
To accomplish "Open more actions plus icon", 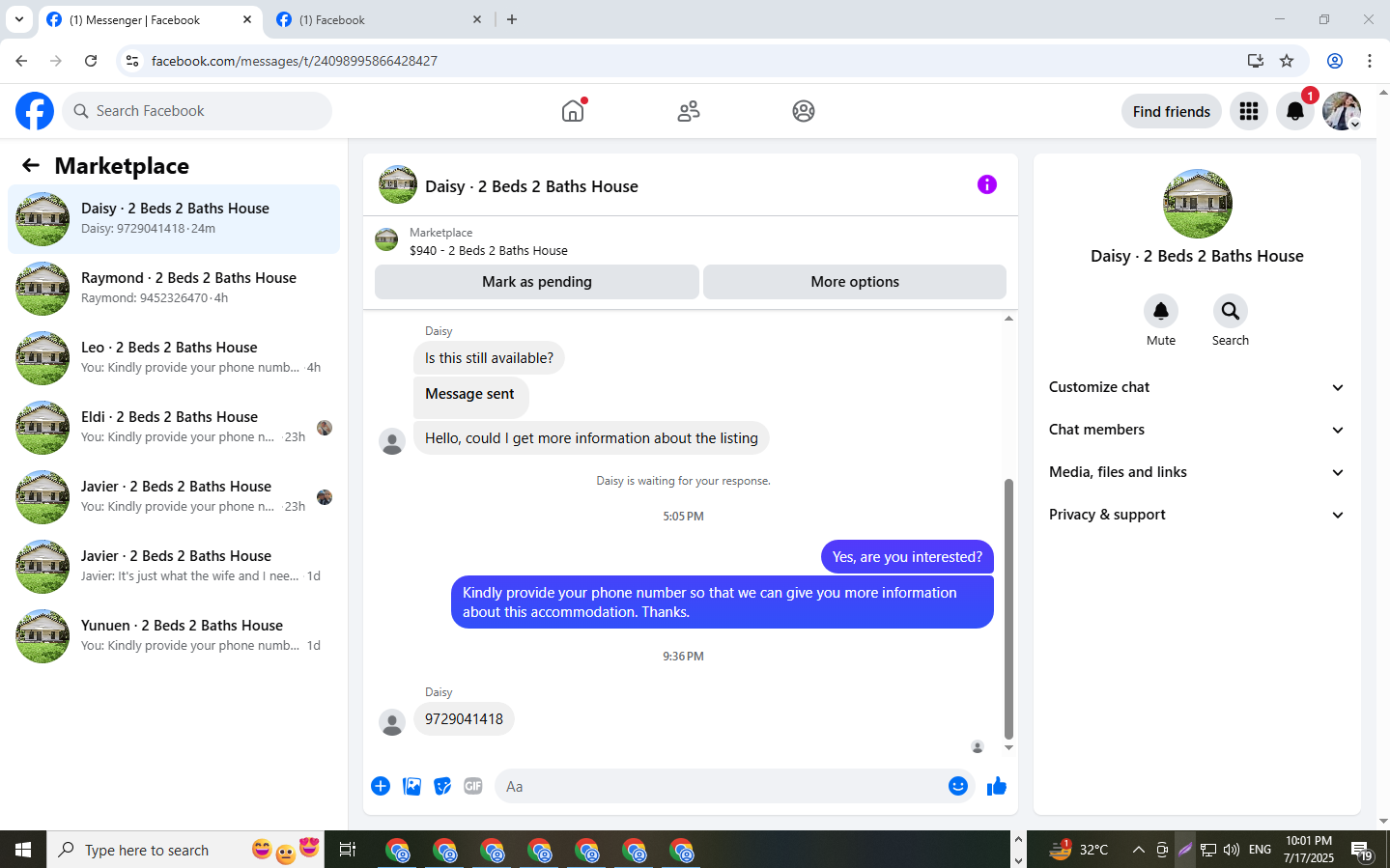I will 381,786.
